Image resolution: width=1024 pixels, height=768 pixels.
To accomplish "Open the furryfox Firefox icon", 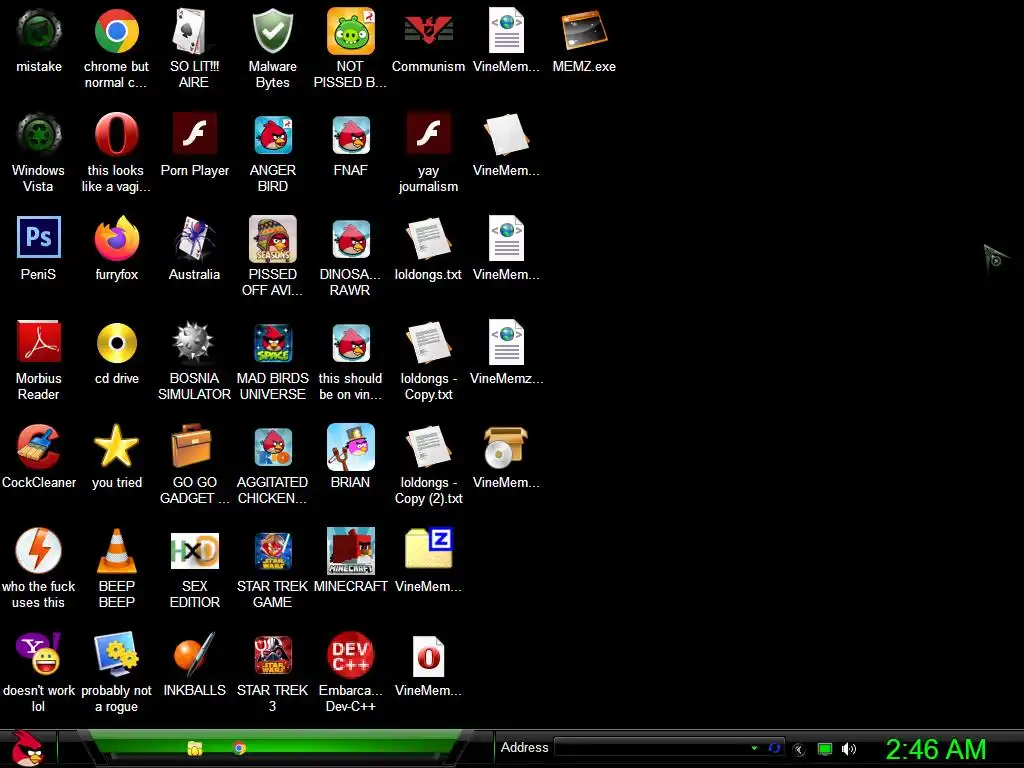I will pyautogui.click(x=116, y=238).
